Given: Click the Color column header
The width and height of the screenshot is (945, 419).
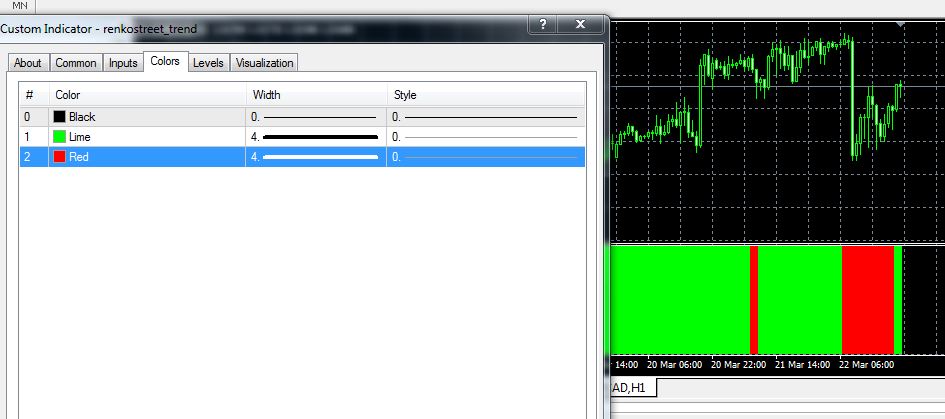Looking at the screenshot, I should [x=148, y=95].
